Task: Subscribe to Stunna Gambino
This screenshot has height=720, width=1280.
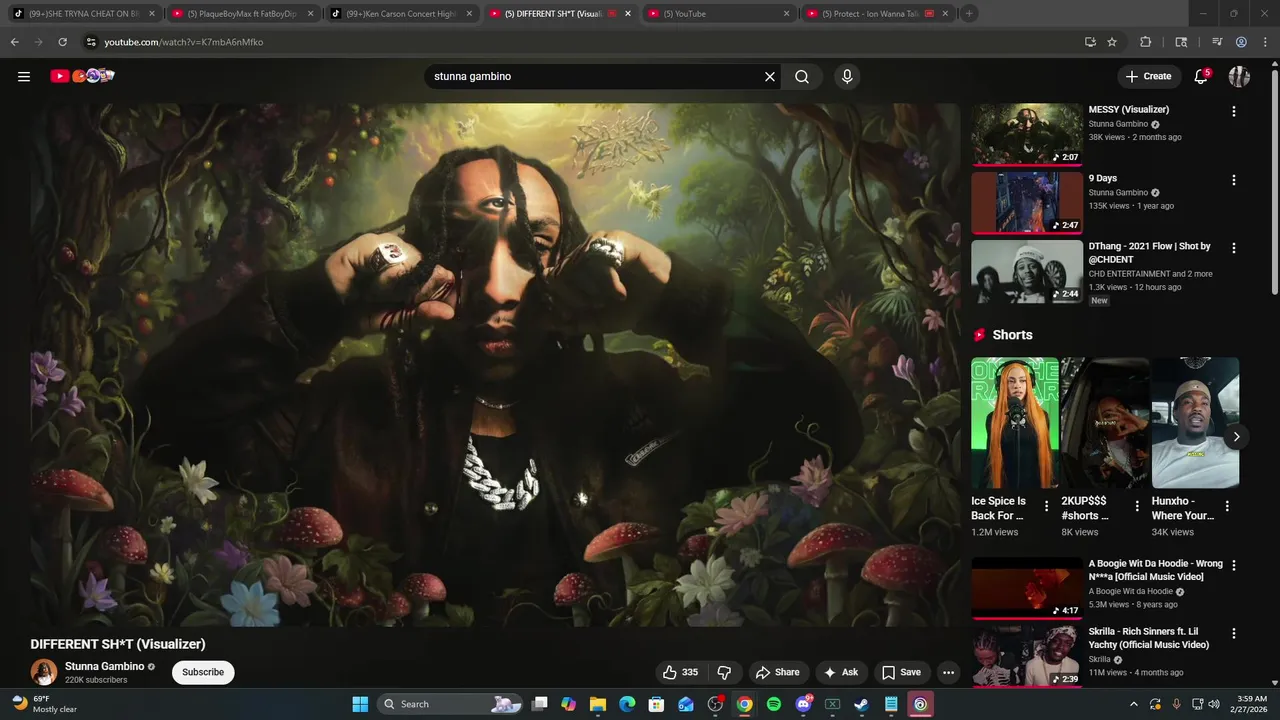Action: click(203, 672)
